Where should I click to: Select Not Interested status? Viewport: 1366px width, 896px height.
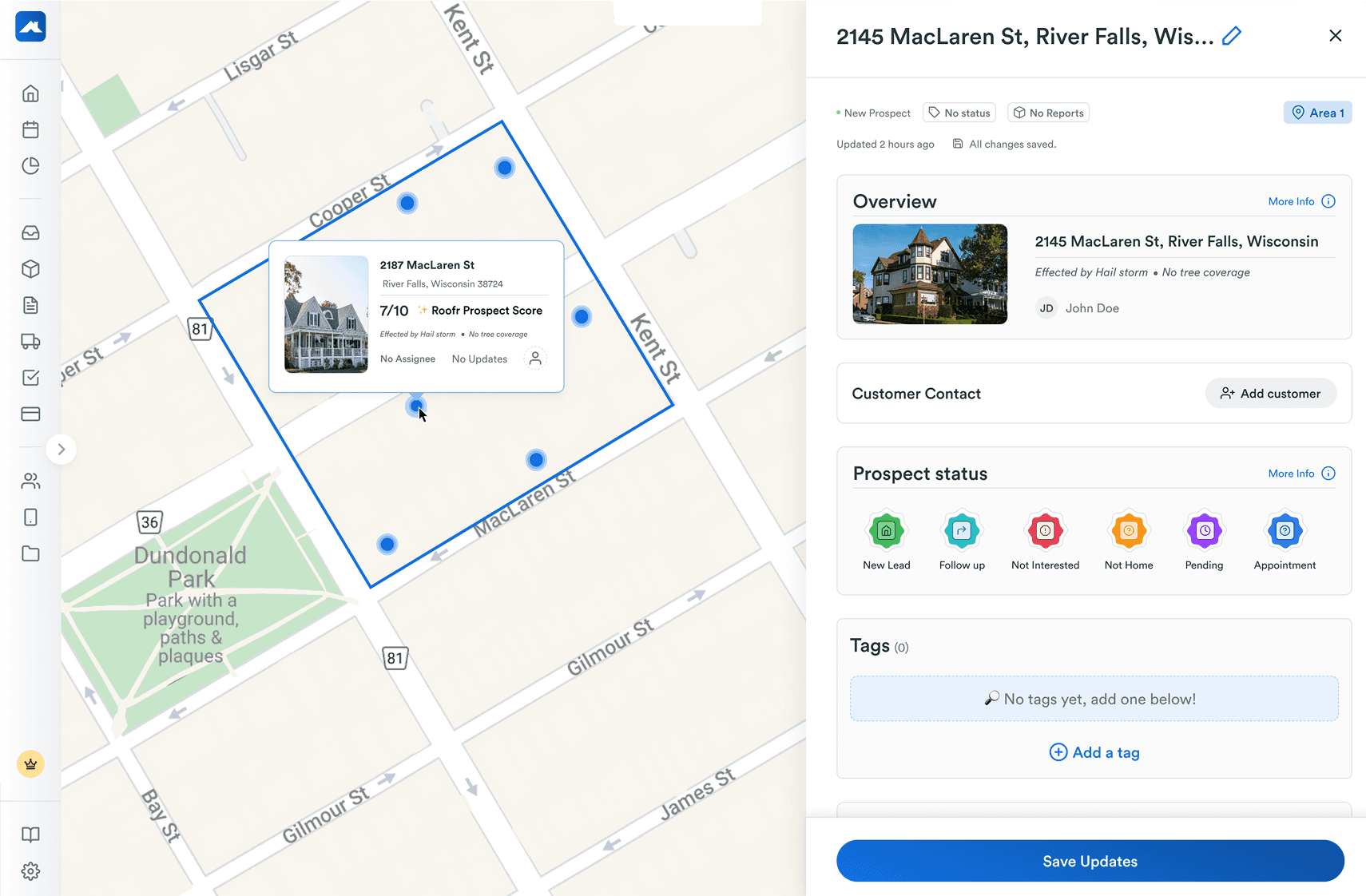coord(1045,541)
